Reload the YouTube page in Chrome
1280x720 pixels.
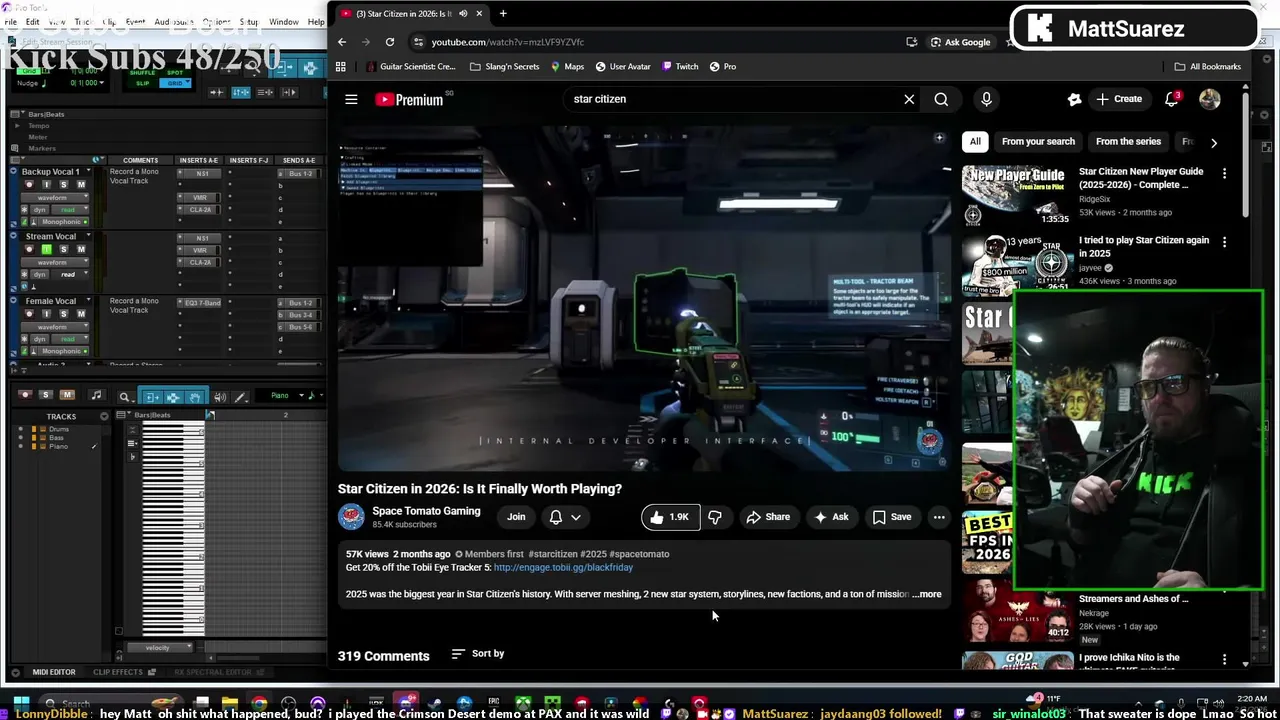pyautogui.click(x=390, y=42)
